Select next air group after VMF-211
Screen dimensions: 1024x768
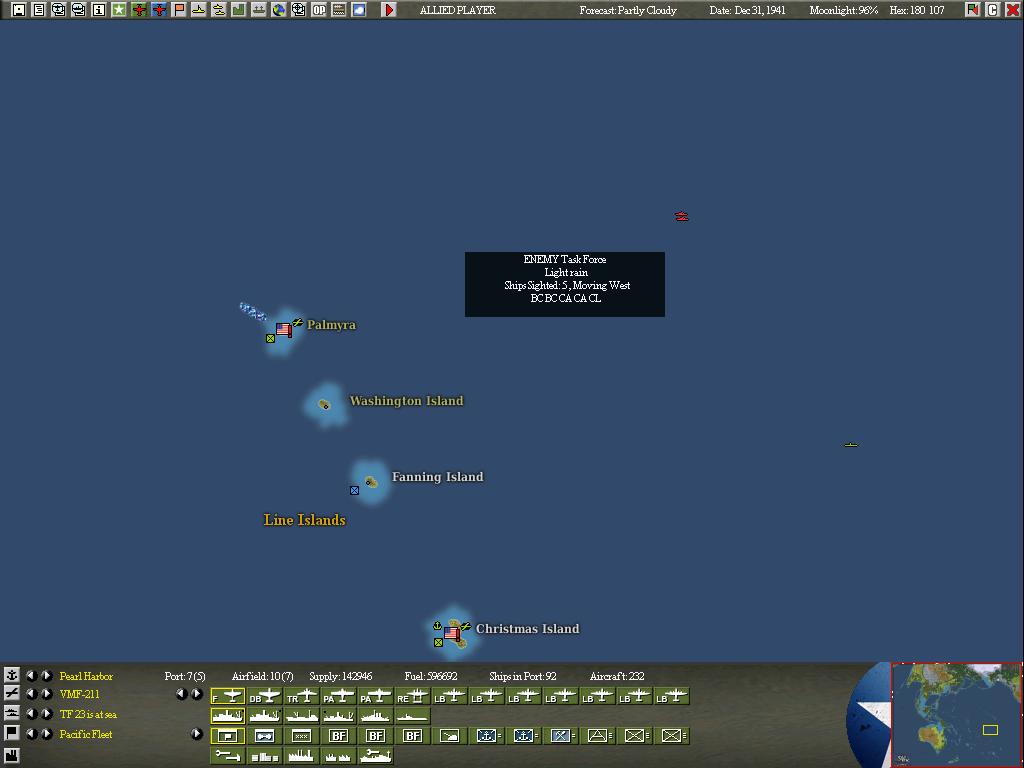click(x=46, y=694)
